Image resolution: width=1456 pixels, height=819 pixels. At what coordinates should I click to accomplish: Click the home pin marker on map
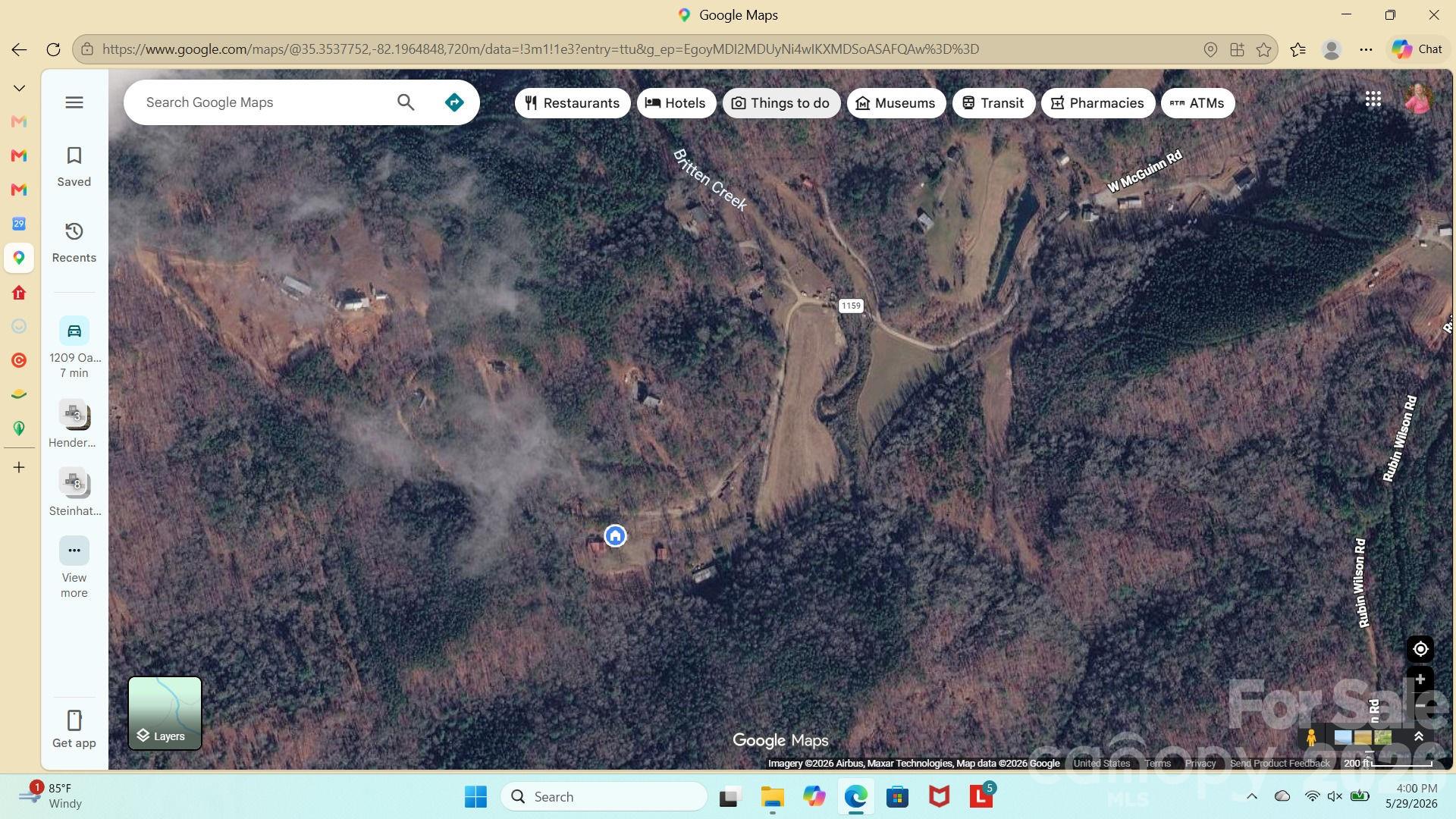pos(615,536)
